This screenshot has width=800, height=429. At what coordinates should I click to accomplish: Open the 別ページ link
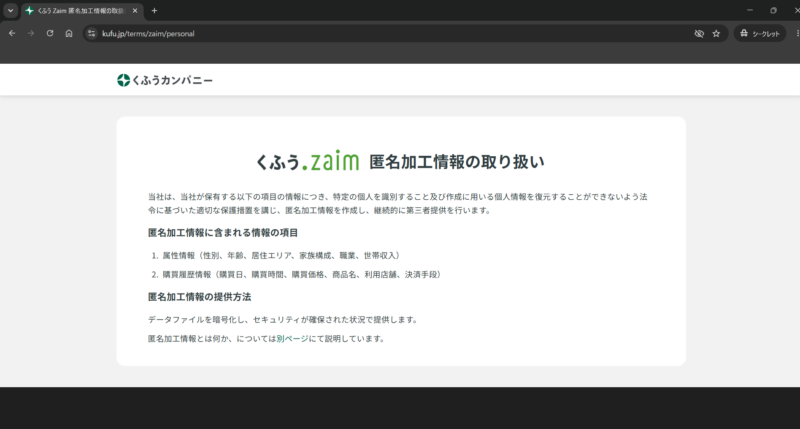(292, 339)
